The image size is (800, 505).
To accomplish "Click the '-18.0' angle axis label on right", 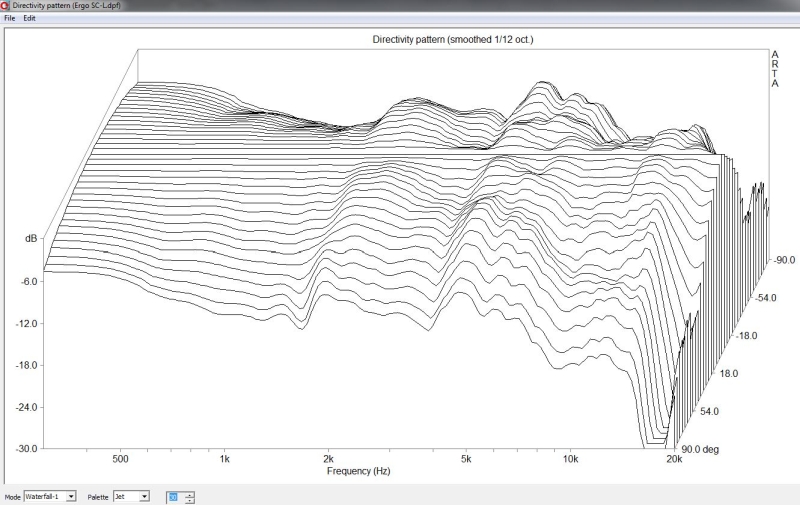I will (746, 336).
